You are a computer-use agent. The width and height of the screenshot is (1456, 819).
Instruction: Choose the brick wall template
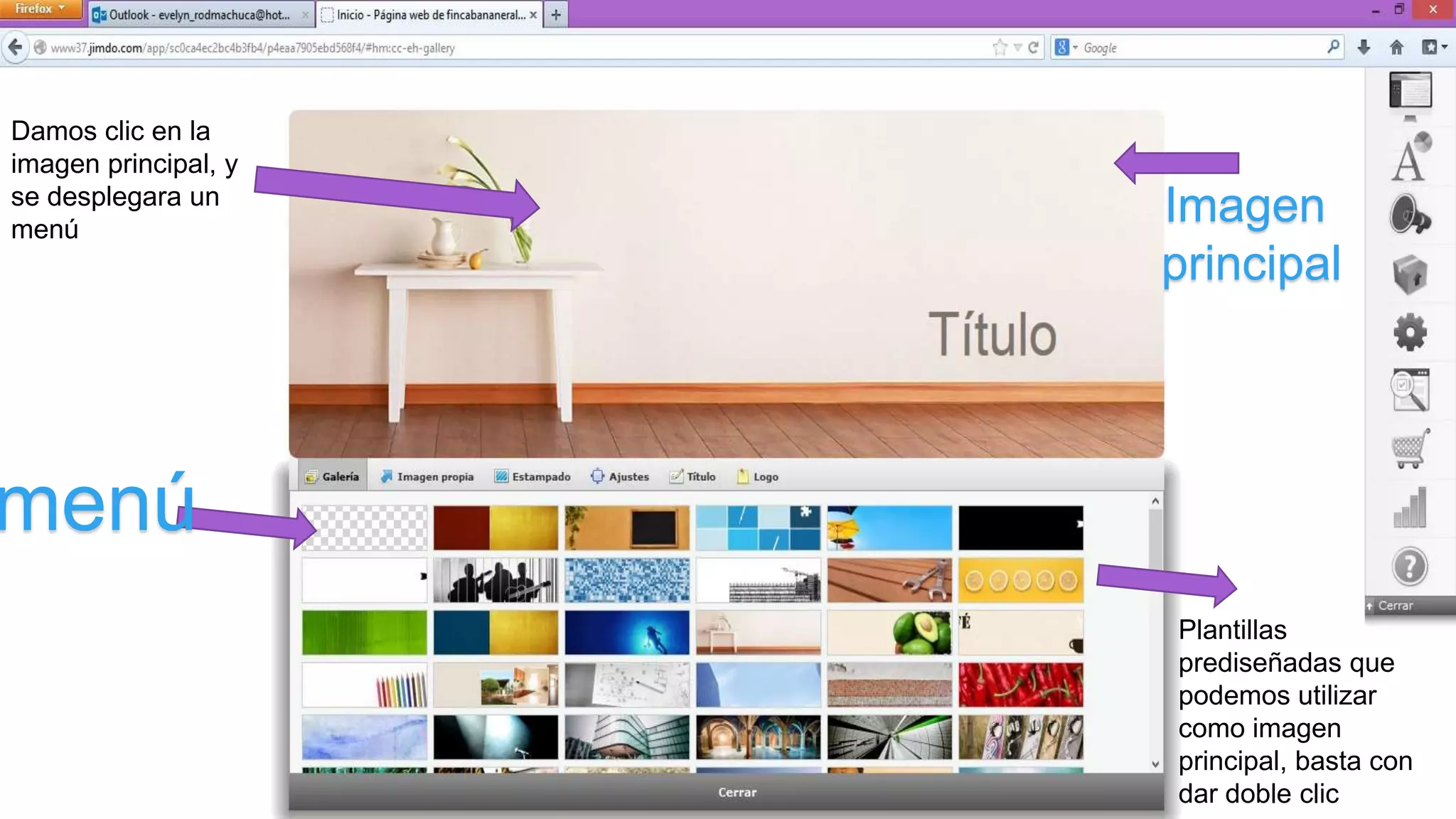(889, 685)
